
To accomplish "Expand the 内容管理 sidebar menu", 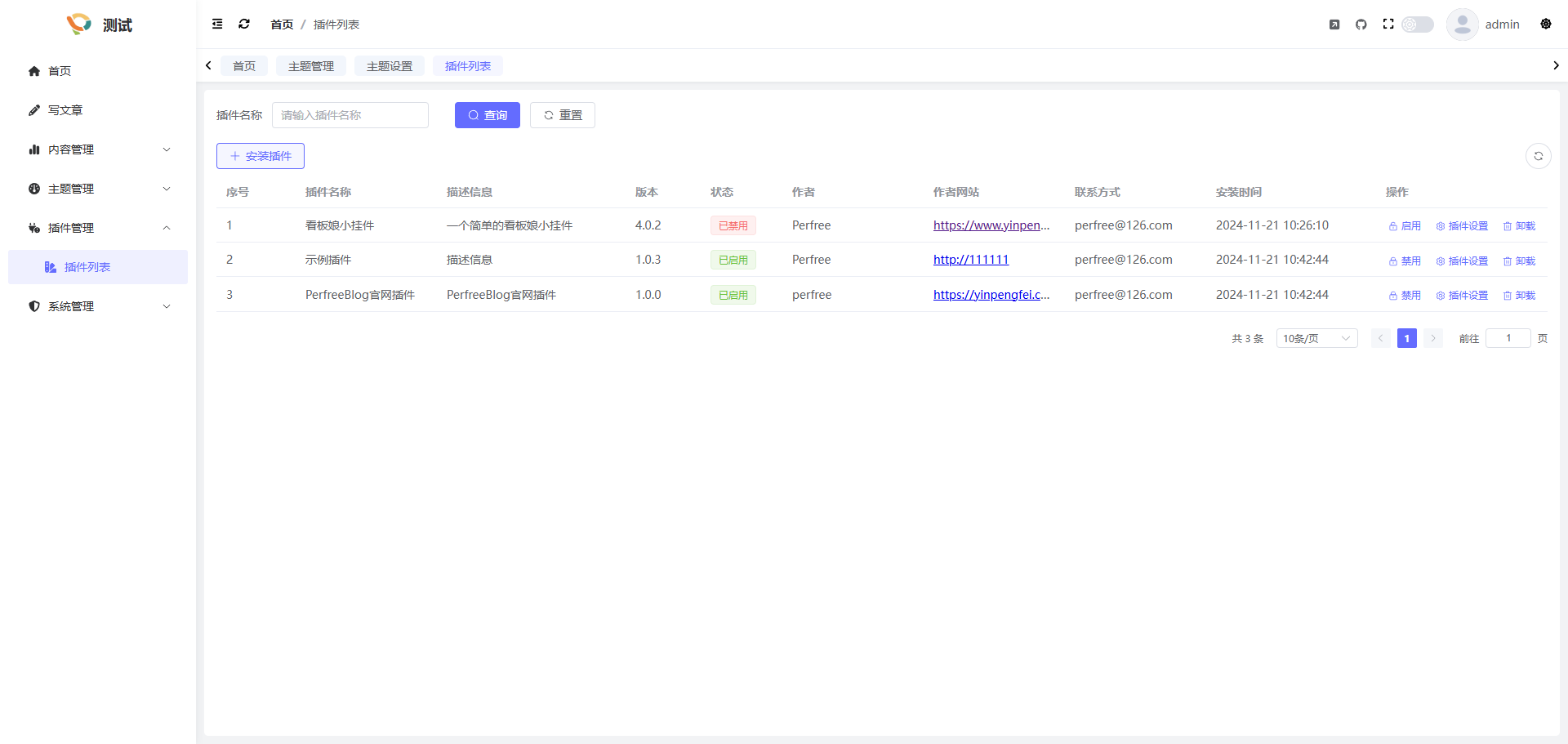I will [98, 149].
